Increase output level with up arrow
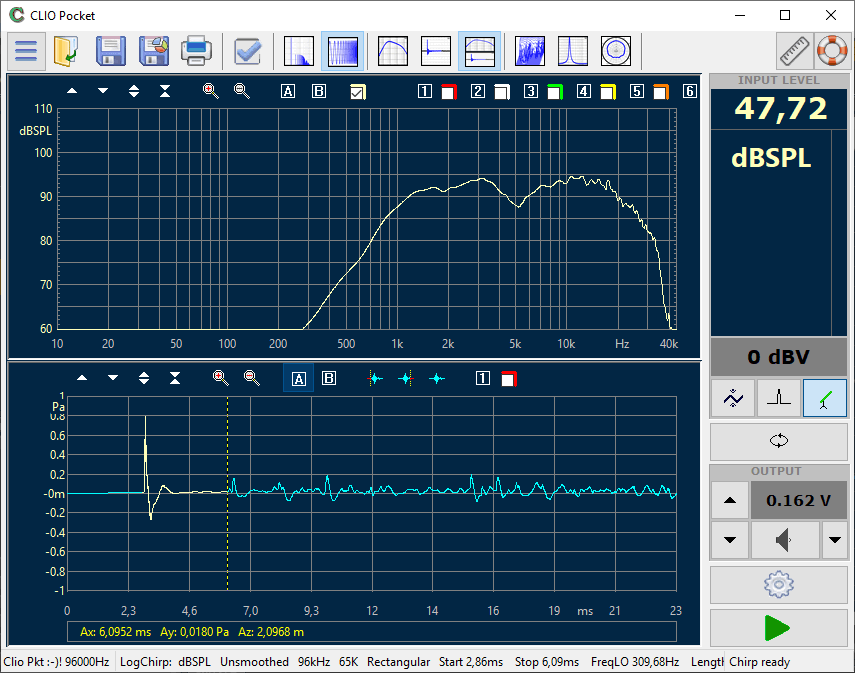The height and width of the screenshot is (673, 855). tap(729, 500)
